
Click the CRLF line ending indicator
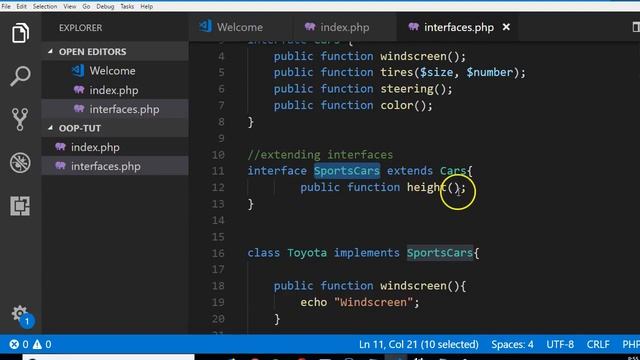tap(598, 344)
